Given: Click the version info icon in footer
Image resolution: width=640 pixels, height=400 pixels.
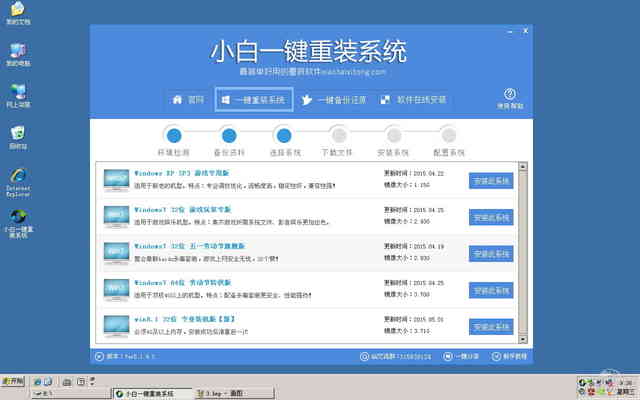Looking at the screenshot, I should pos(99,357).
